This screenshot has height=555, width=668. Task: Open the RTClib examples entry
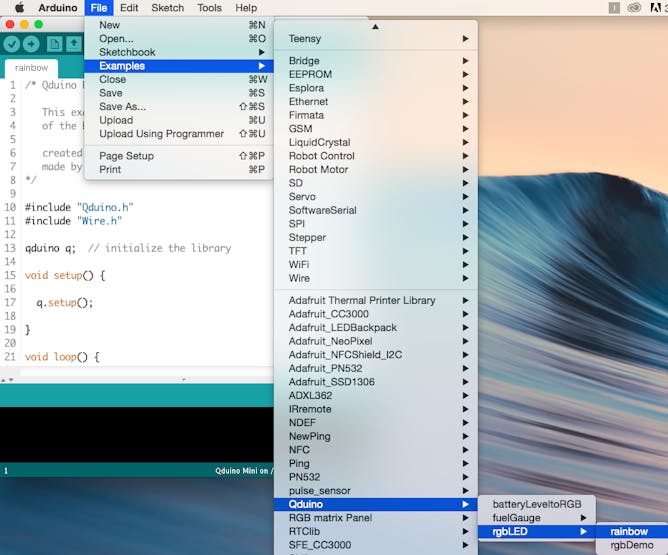pos(376,532)
